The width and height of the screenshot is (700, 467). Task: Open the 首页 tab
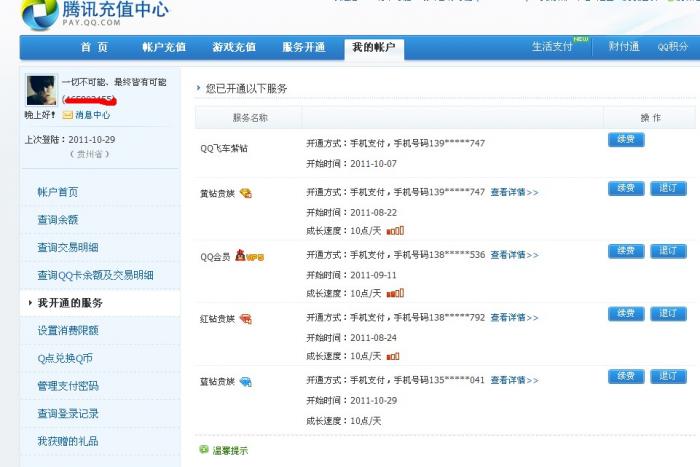pos(94,47)
